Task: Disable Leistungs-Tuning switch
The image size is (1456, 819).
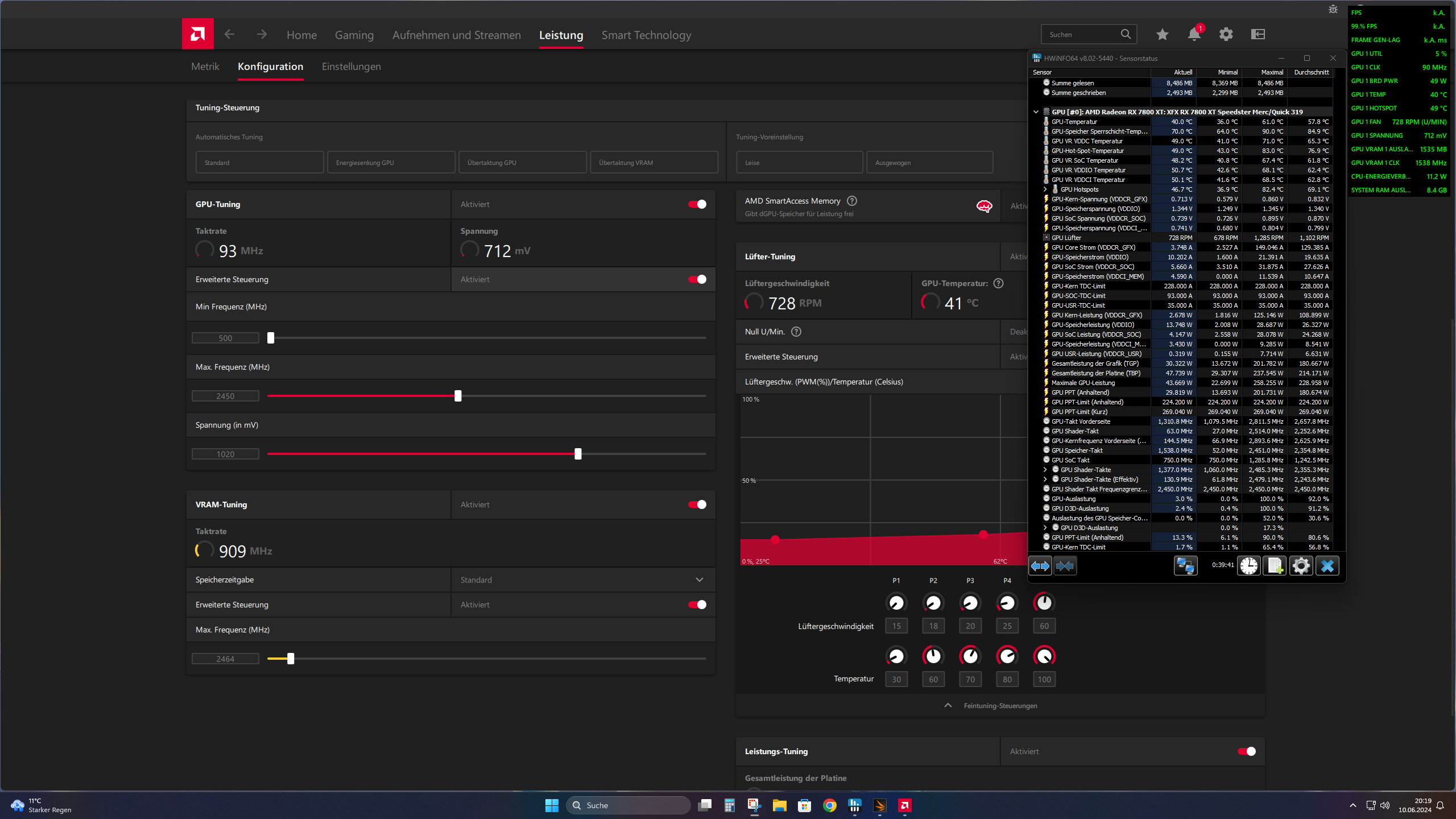Action: 1246,751
